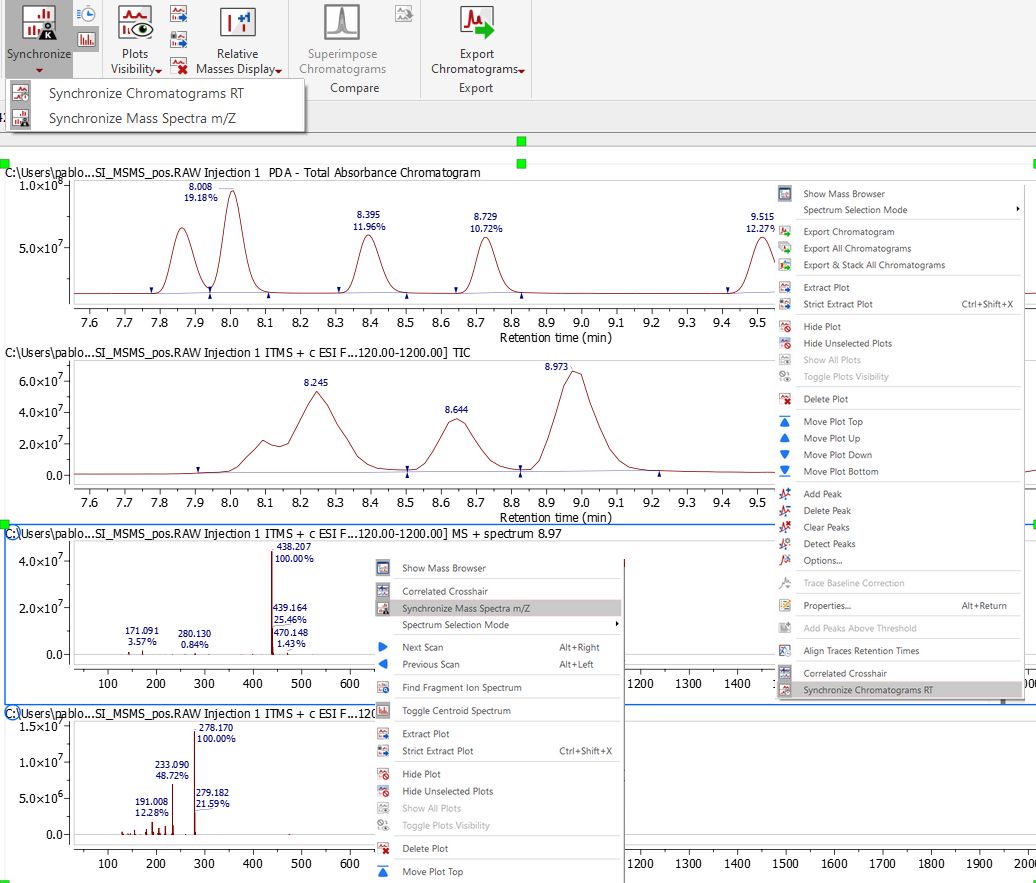Click Previous Scan blue arrow icon

[x=383, y=664]
